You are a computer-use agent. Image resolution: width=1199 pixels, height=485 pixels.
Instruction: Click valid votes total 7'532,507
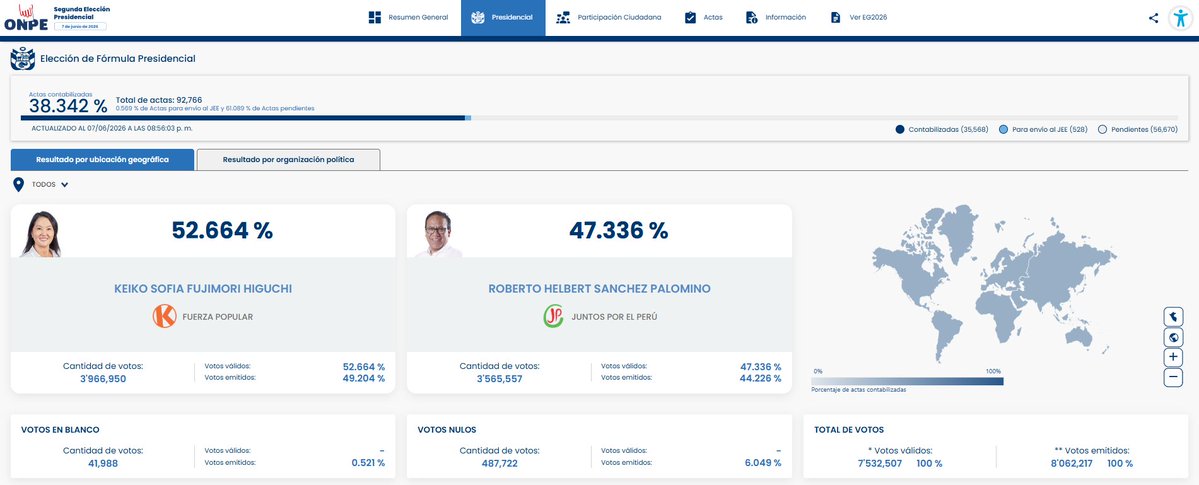click(879, 464)
